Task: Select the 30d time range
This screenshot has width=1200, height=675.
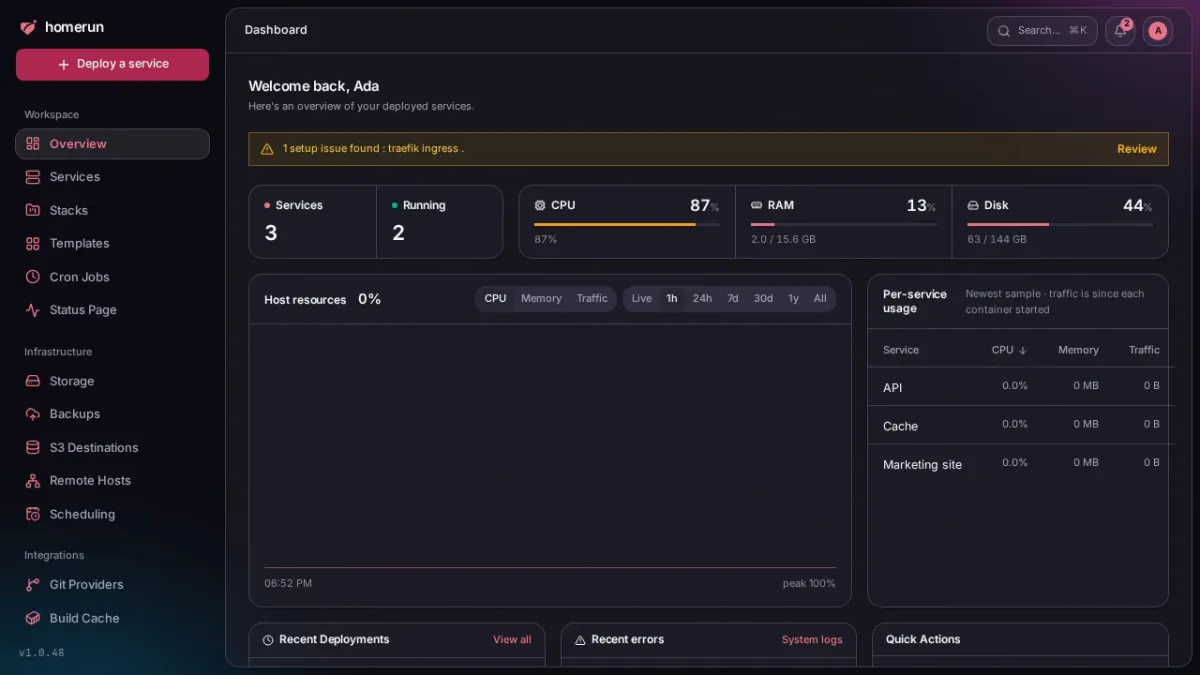Action: coord(763,299)
